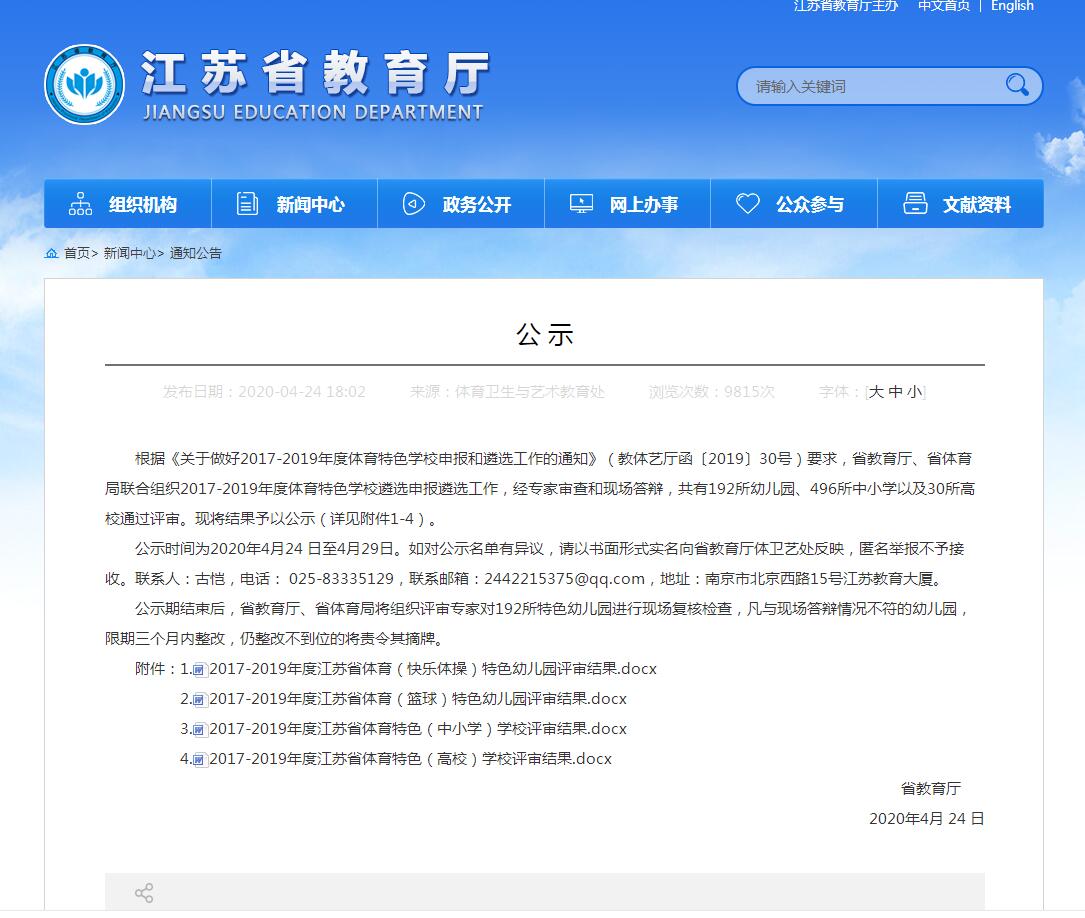Click the home icon in breadcrumb
Image resolution: width=1085 pixels, height=918 pixels.
click(51, 253)
